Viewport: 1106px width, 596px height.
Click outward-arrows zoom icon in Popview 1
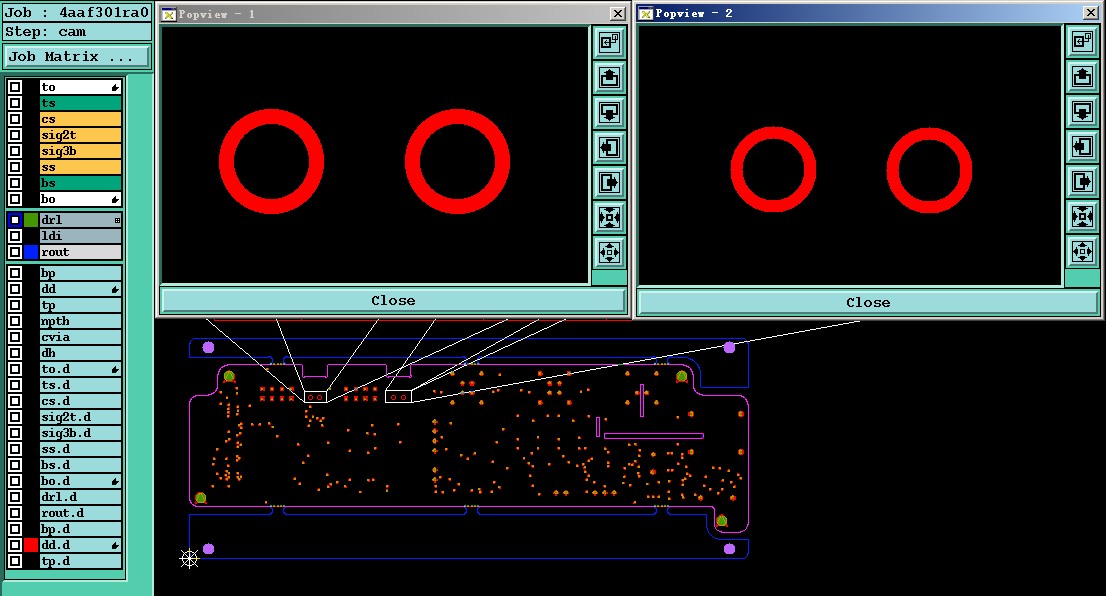(609, 252)
